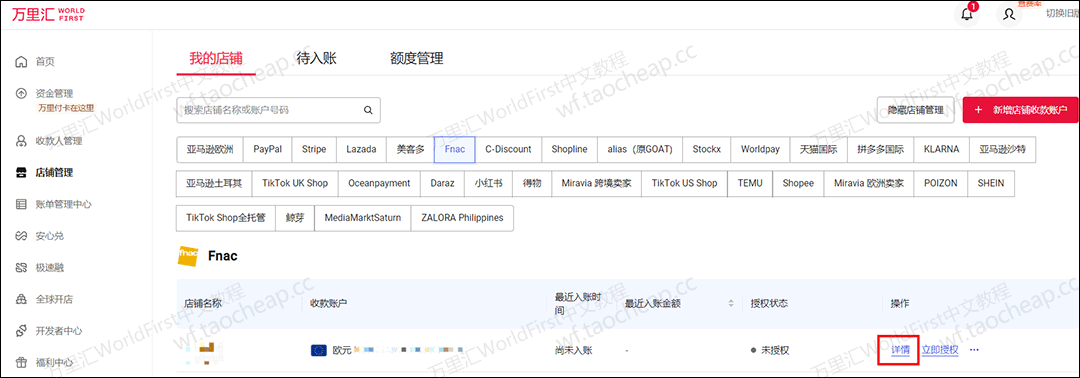
Task: Sort by 最近入账金额 column arrows
Action: click(x=731, y=304)
